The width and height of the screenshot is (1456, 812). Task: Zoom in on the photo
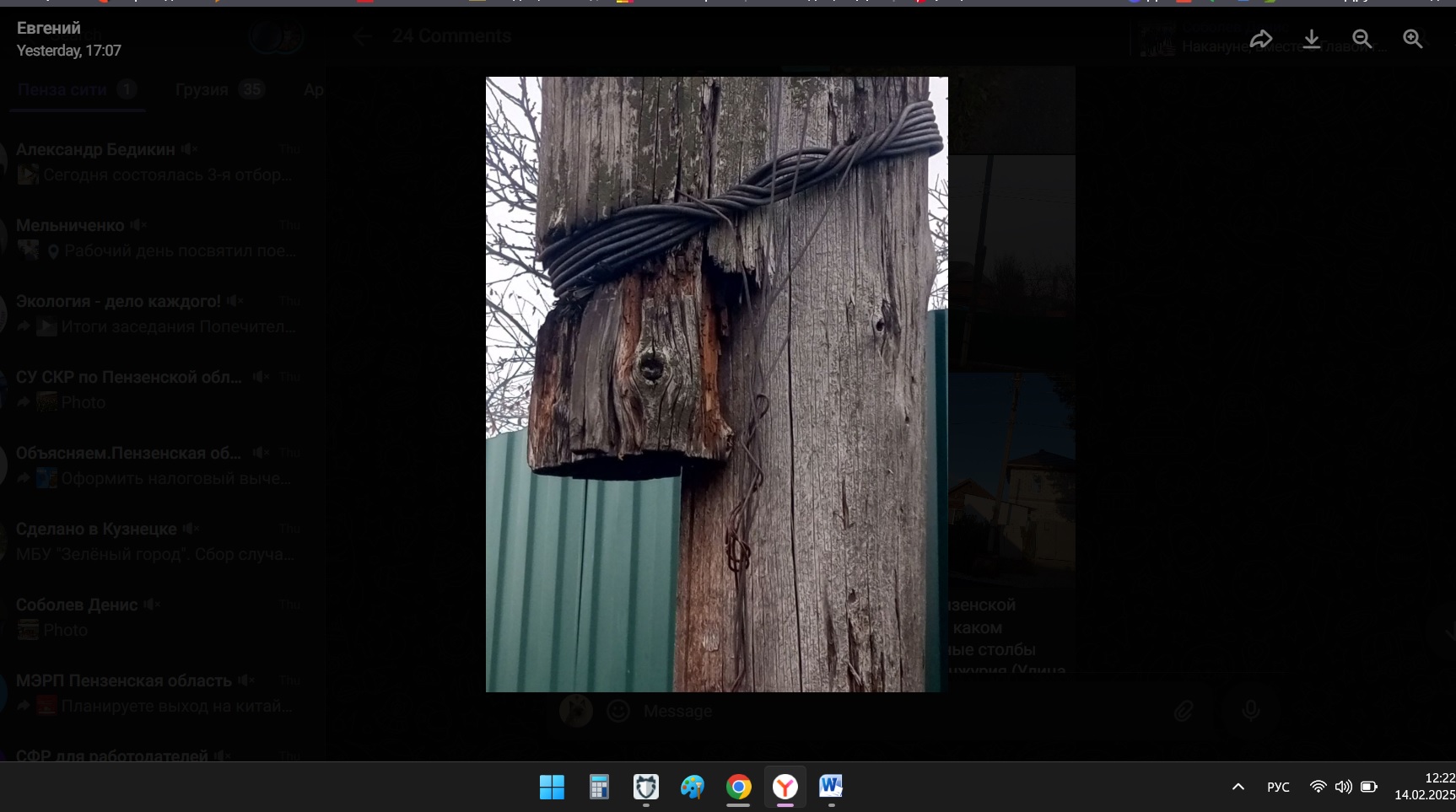click(x=1412, y=39)
